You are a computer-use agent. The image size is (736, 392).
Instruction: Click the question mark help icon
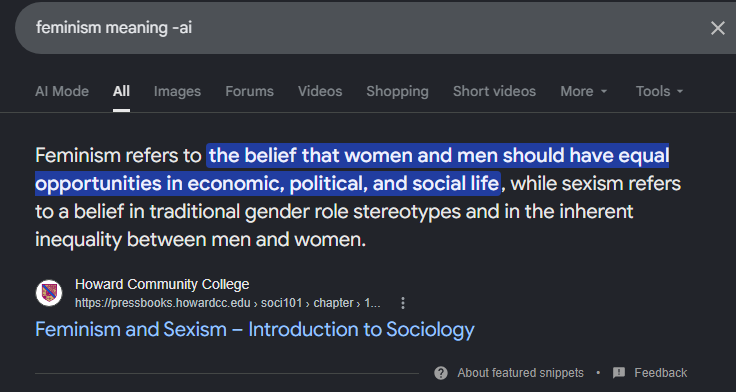[x=441, y=373]
